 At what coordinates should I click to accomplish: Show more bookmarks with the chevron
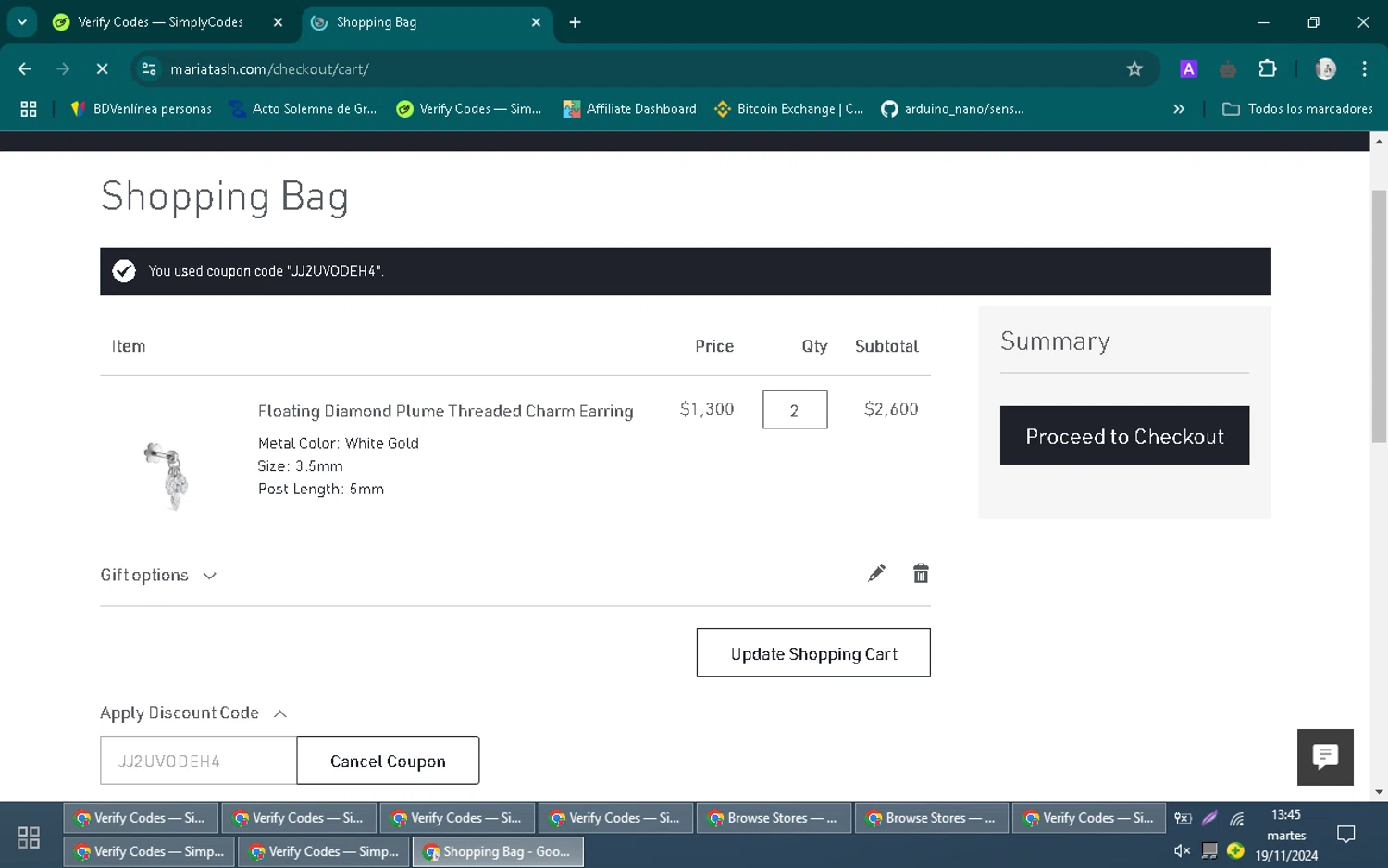click(x=1178, y=109)
